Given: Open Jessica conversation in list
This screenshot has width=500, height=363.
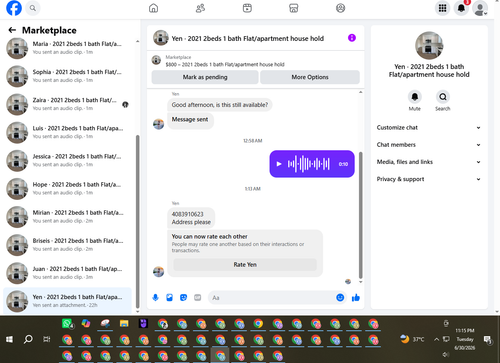Looking at the screenshot, I should click(x=67, y=160).
